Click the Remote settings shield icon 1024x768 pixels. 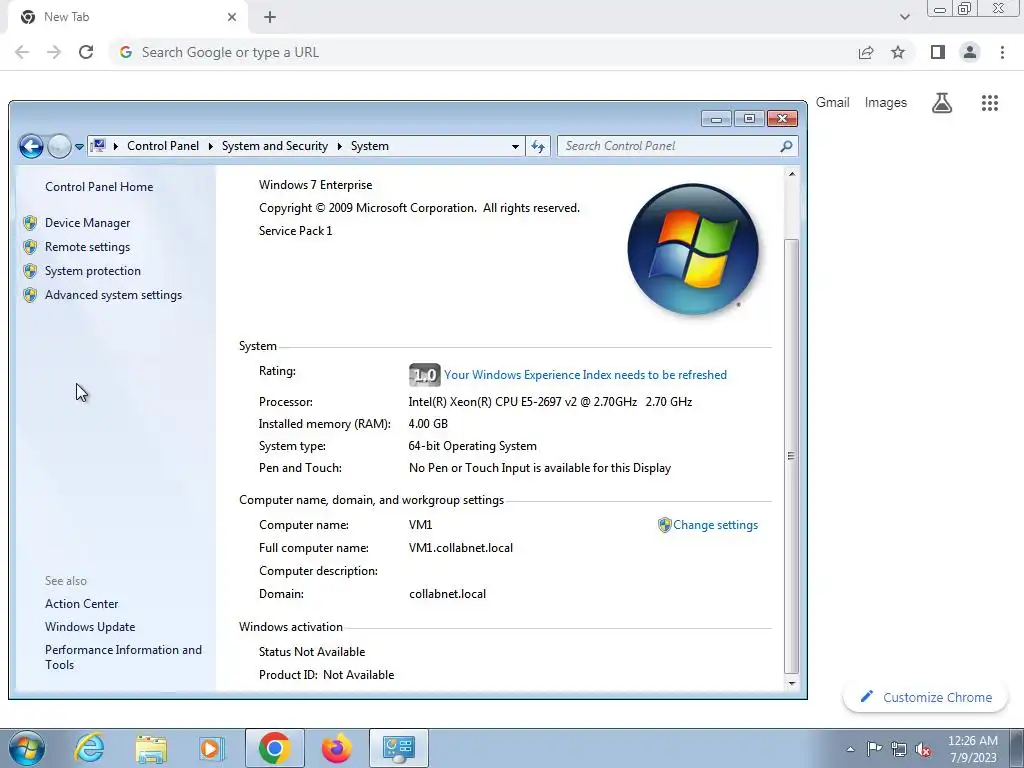click(30, 247)
